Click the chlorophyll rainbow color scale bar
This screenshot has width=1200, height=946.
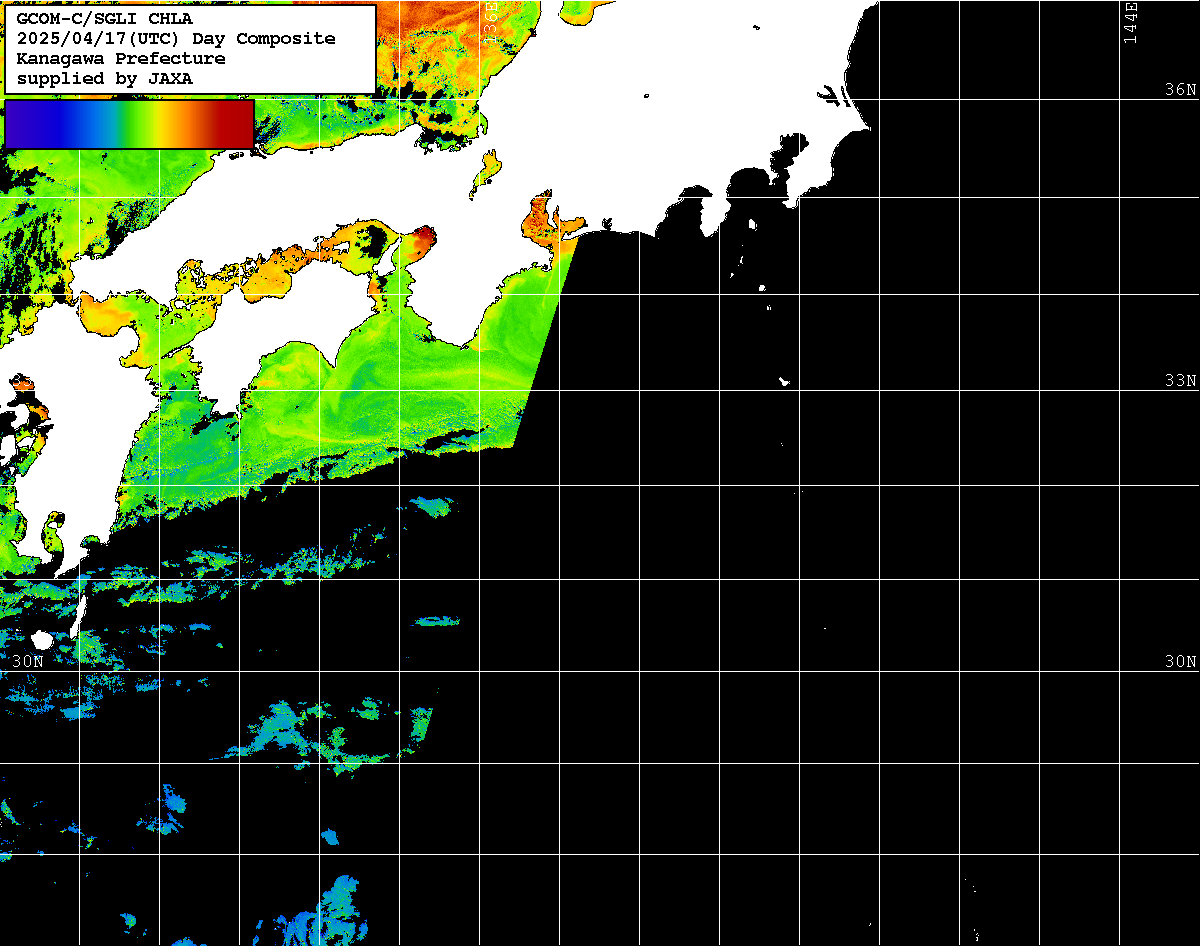tap(130, 124)
